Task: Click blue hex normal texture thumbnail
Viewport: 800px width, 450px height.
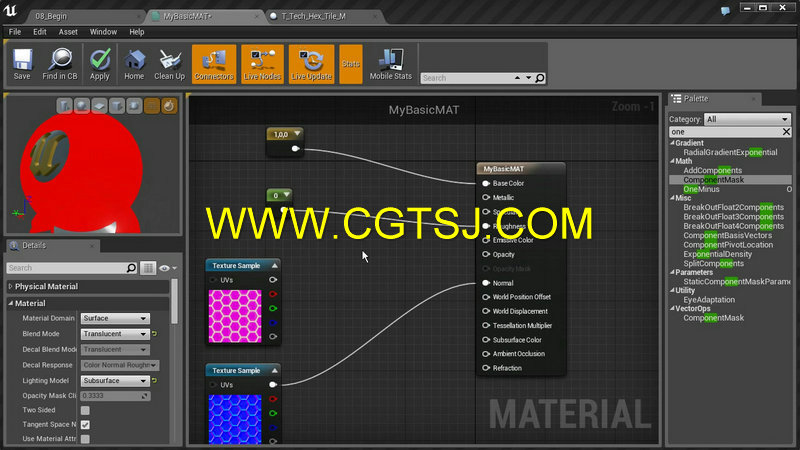Action: pos(235,419)
